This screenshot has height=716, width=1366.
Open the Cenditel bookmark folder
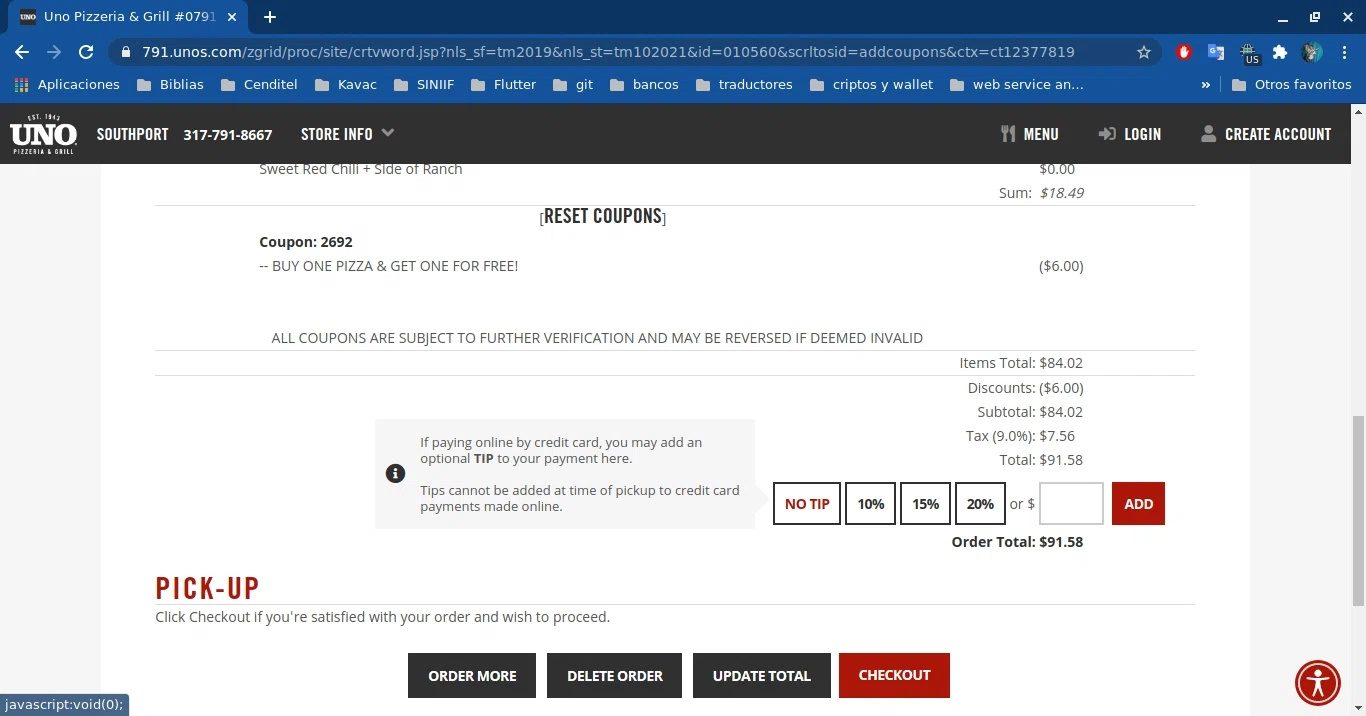click(259, 85)
